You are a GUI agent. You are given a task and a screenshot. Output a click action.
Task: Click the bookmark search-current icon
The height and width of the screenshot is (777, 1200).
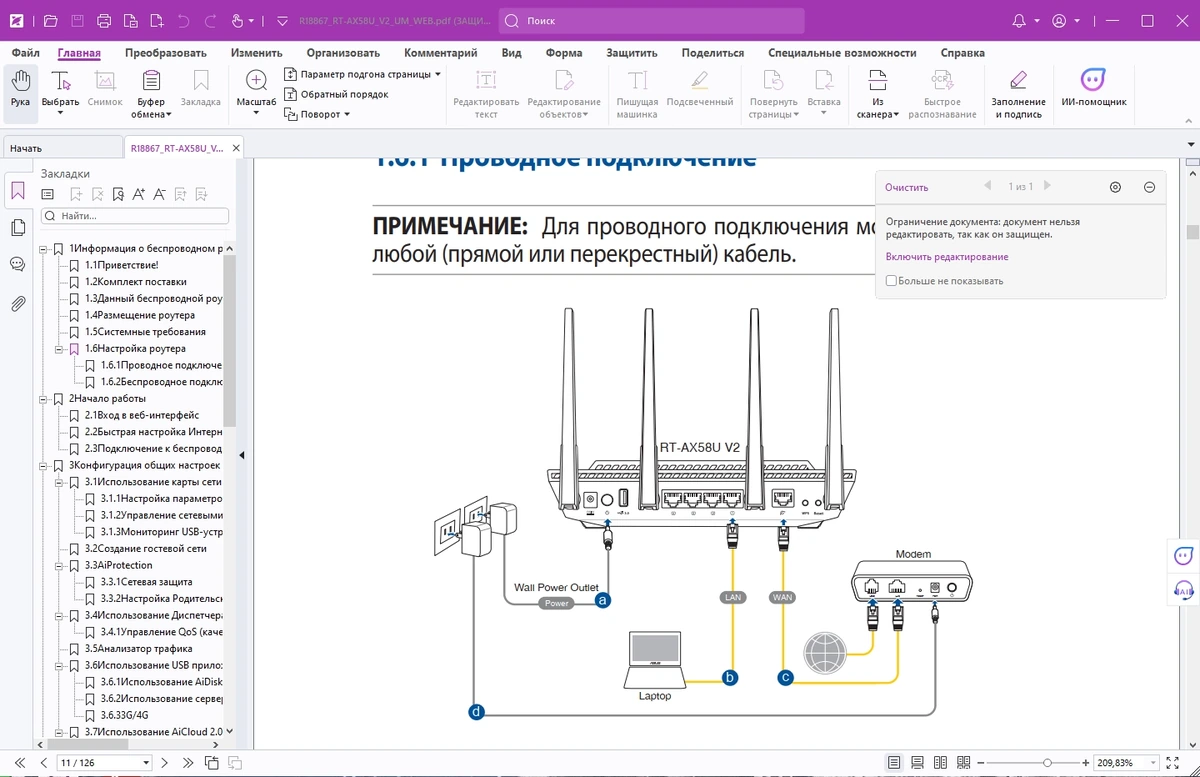118,194
